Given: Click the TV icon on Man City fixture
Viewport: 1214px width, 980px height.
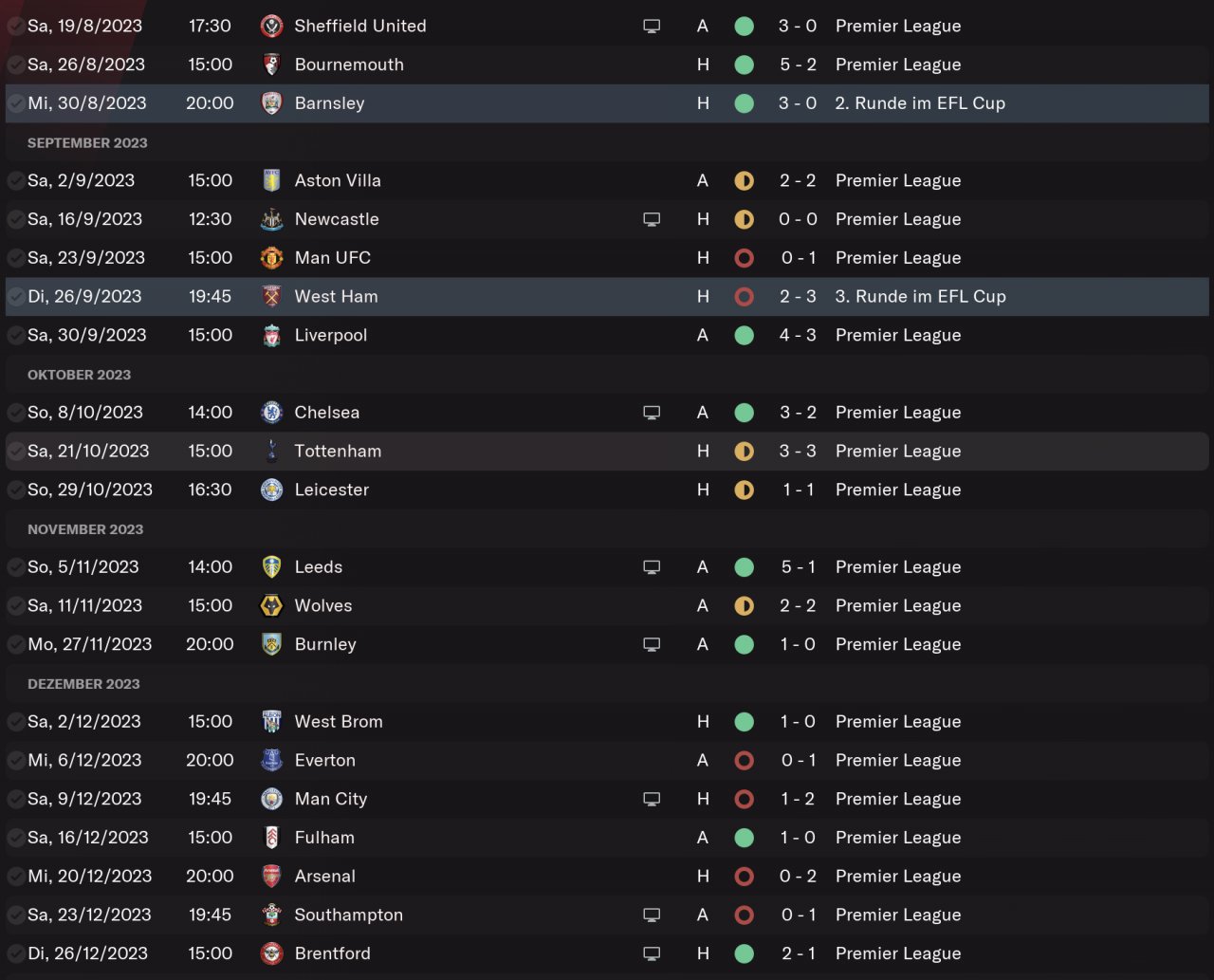Looking at the screenshot, I should (x=652, y=799).
